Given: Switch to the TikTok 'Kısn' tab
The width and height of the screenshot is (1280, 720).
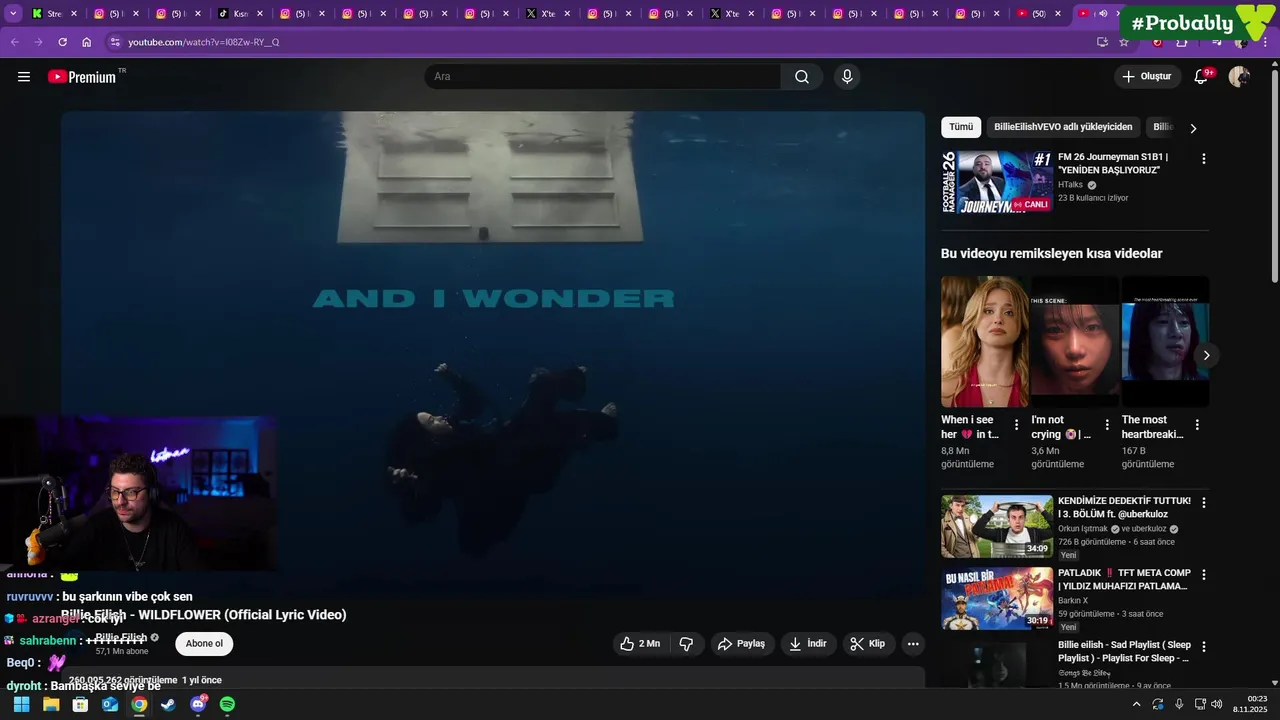Looking at the screenshot, I should pos(240,14).
